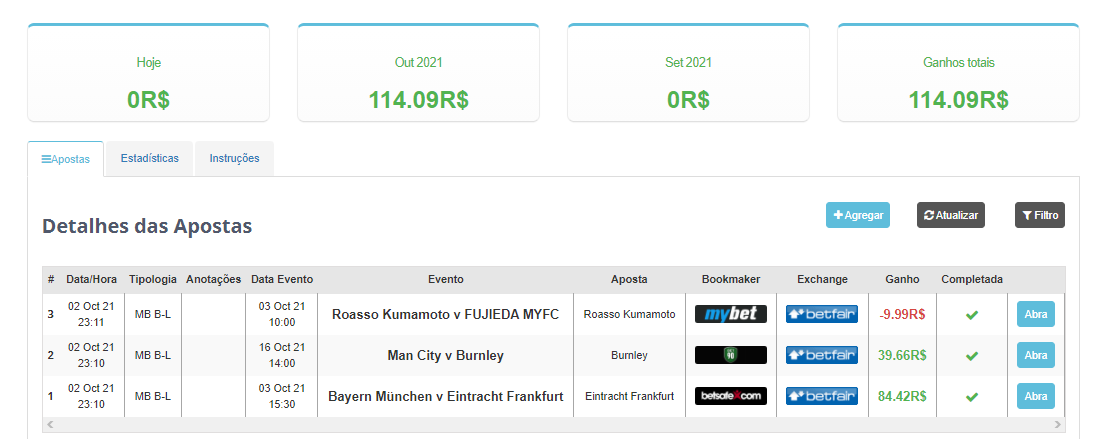Add a new bet with Agregar
Image resolution: width=1110 pixels, height=439 pixels.
(857, 215)
